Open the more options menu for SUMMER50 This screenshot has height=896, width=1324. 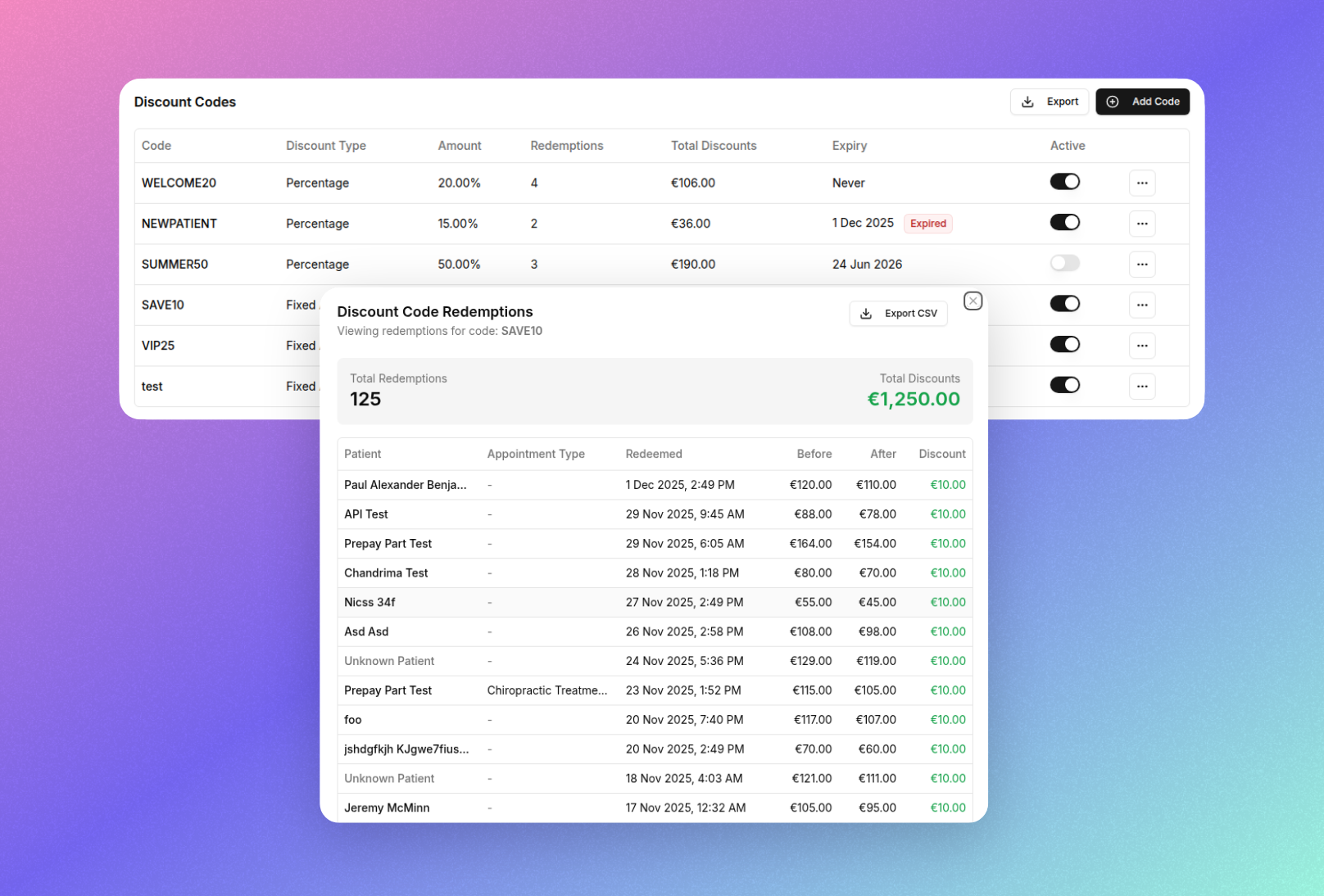1141,265
